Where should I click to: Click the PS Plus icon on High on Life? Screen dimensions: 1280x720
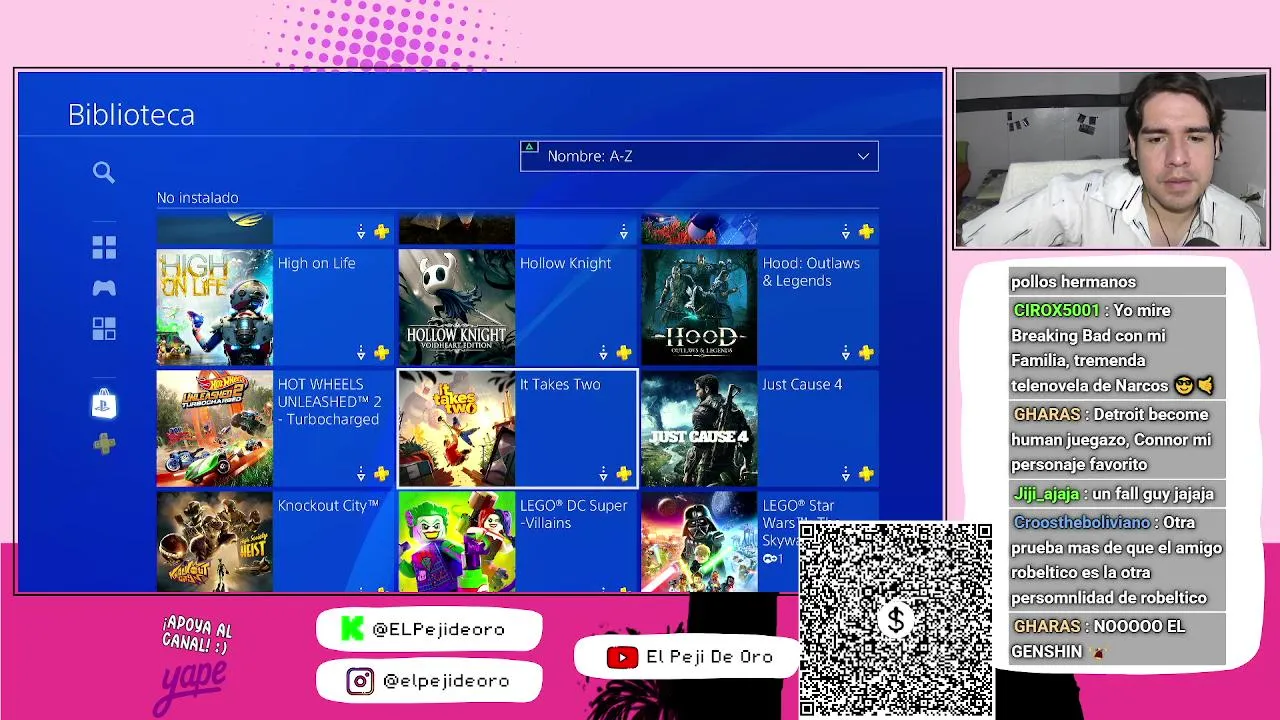pos(381,353)
